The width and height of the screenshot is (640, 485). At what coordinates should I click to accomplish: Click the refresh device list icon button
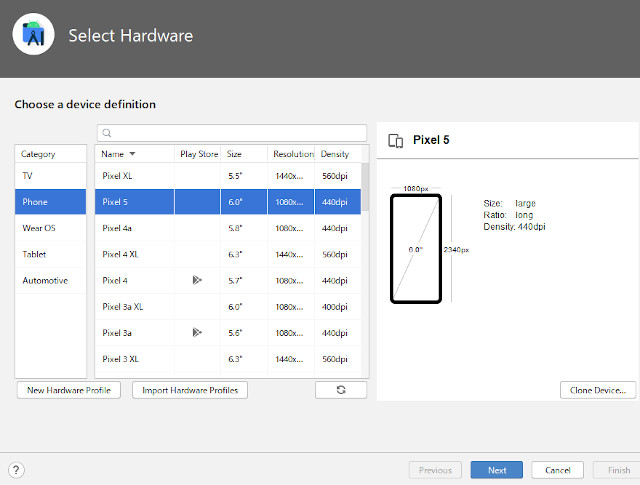click(x=341, y=390)
